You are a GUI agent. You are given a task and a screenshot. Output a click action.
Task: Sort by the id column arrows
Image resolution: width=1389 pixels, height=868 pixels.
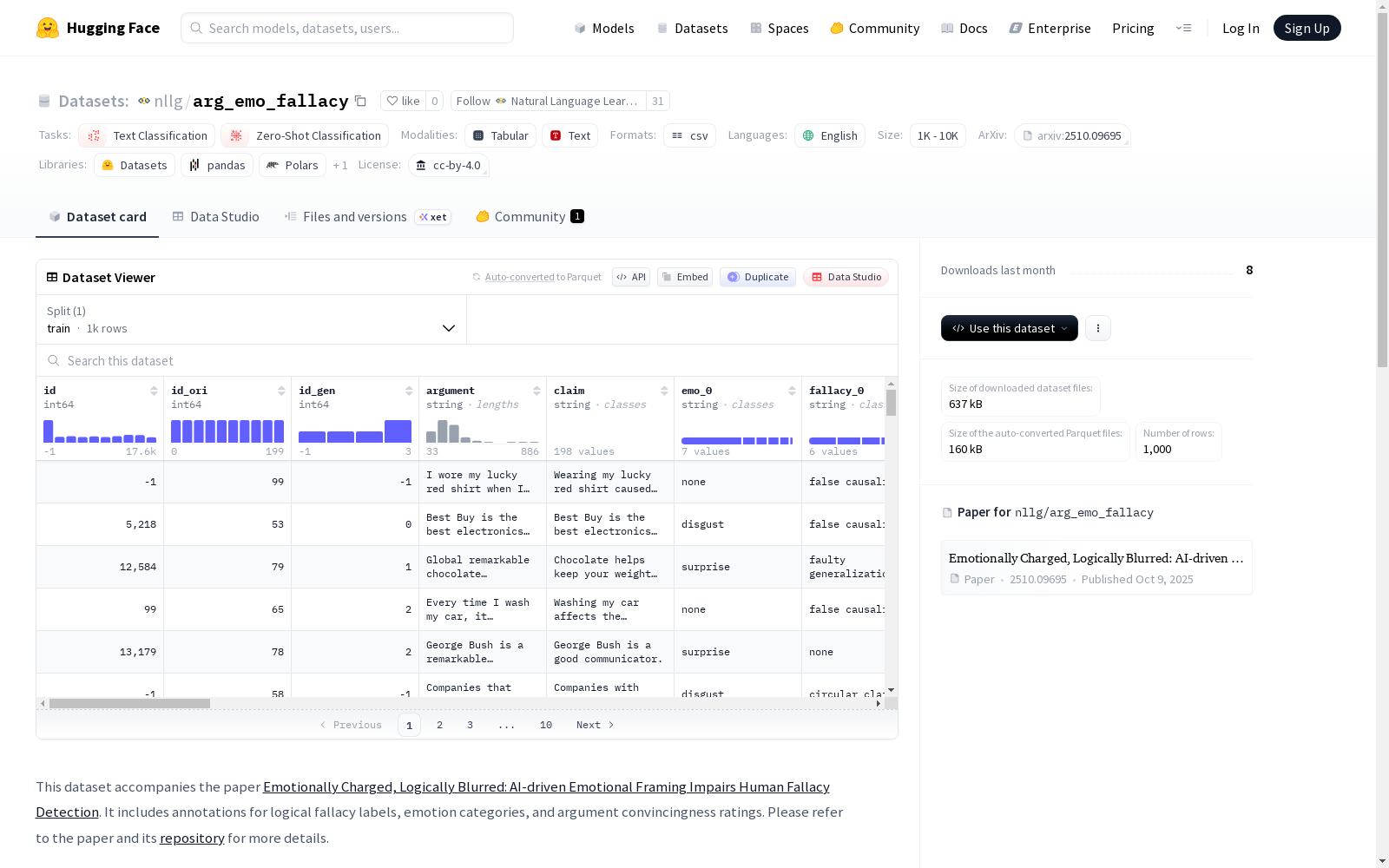click(x=154, y=391)
